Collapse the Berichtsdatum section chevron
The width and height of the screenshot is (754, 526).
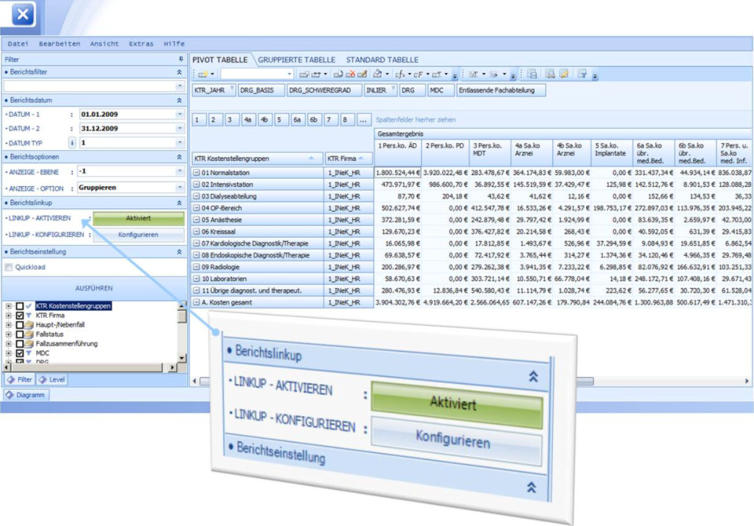click(x=180, y=101)
